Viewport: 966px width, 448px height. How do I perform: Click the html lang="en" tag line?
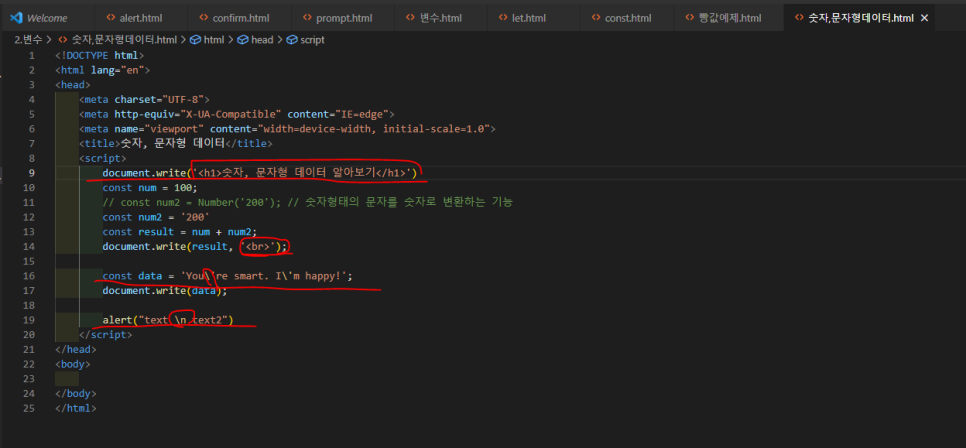click(x=102, y=70)
